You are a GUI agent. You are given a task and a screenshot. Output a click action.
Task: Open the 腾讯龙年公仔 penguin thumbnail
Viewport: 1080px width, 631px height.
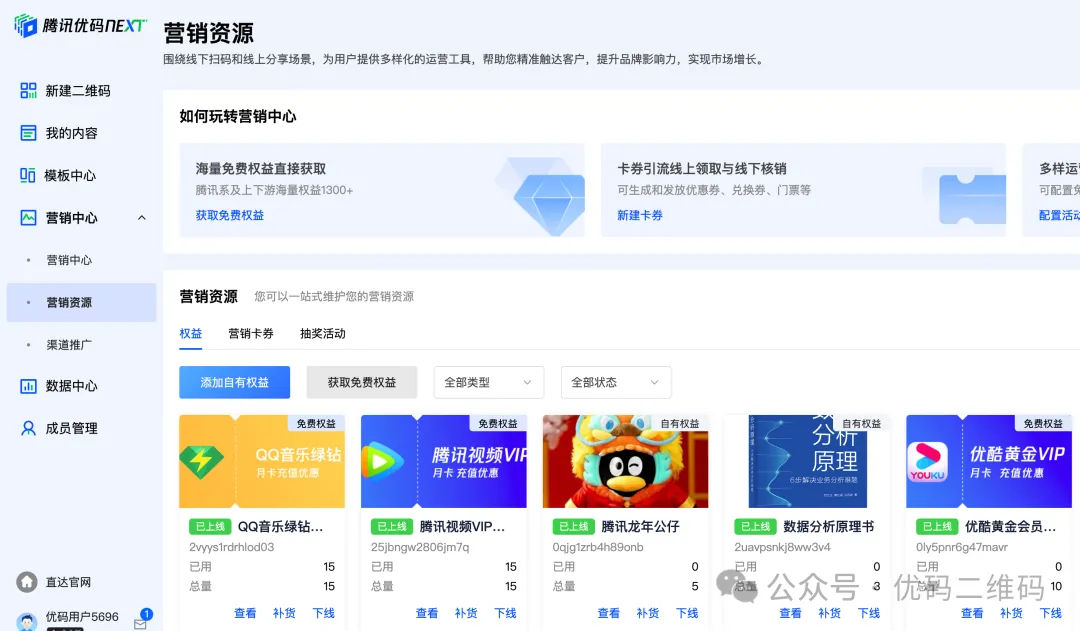[625, 462]
